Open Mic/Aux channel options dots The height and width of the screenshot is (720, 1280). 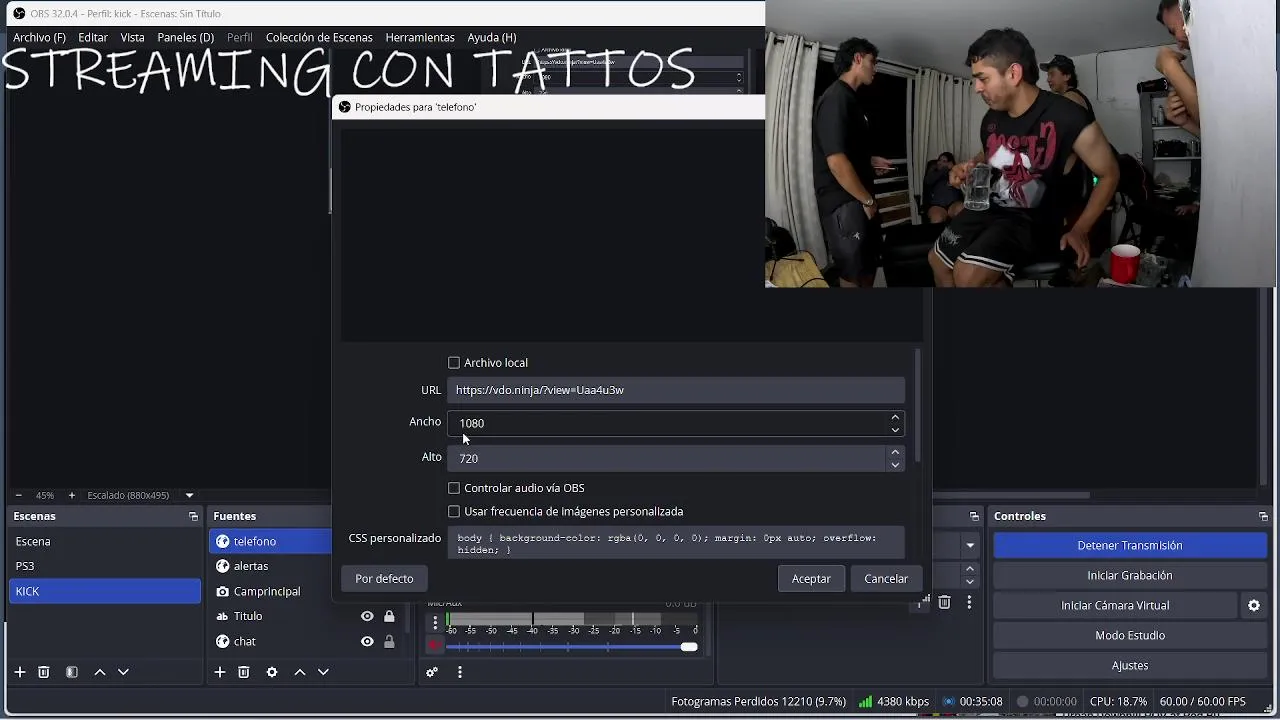435,622
